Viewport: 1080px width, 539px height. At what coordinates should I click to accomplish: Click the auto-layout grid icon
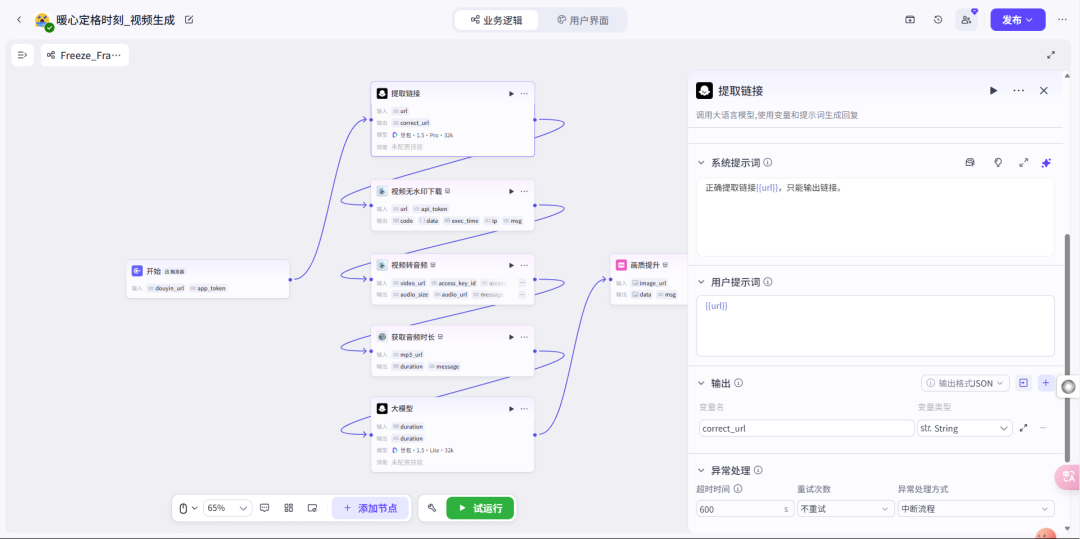[289, 508]
